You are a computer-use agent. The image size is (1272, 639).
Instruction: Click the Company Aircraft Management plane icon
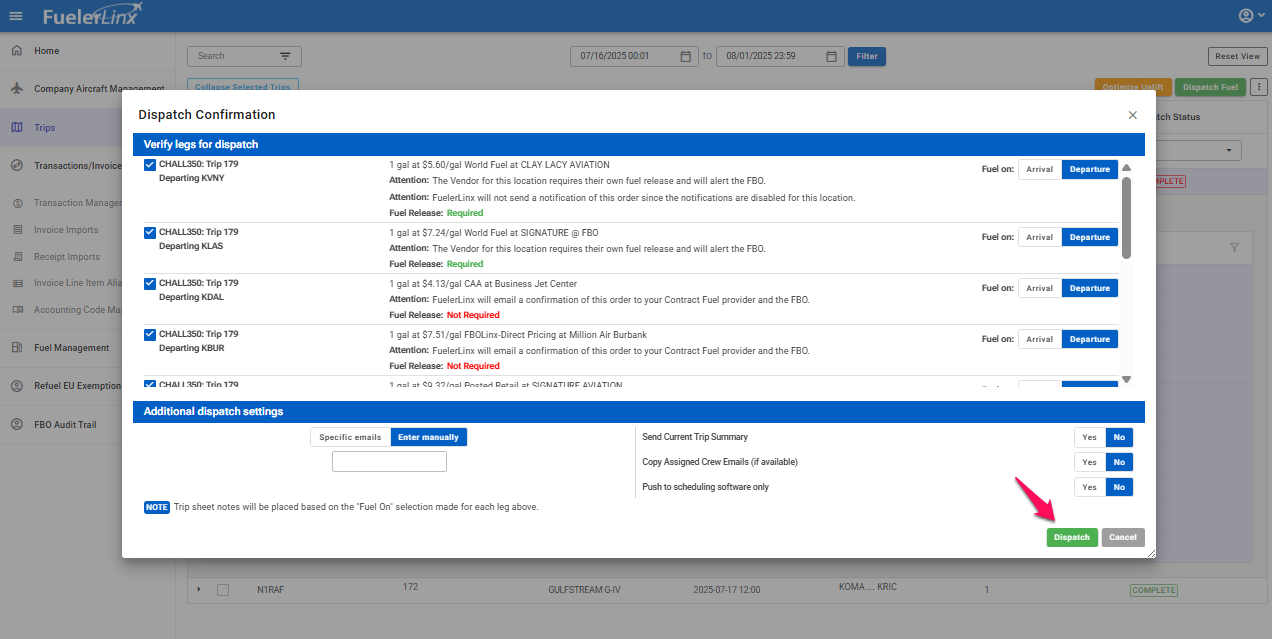click(x=17, y=89)
